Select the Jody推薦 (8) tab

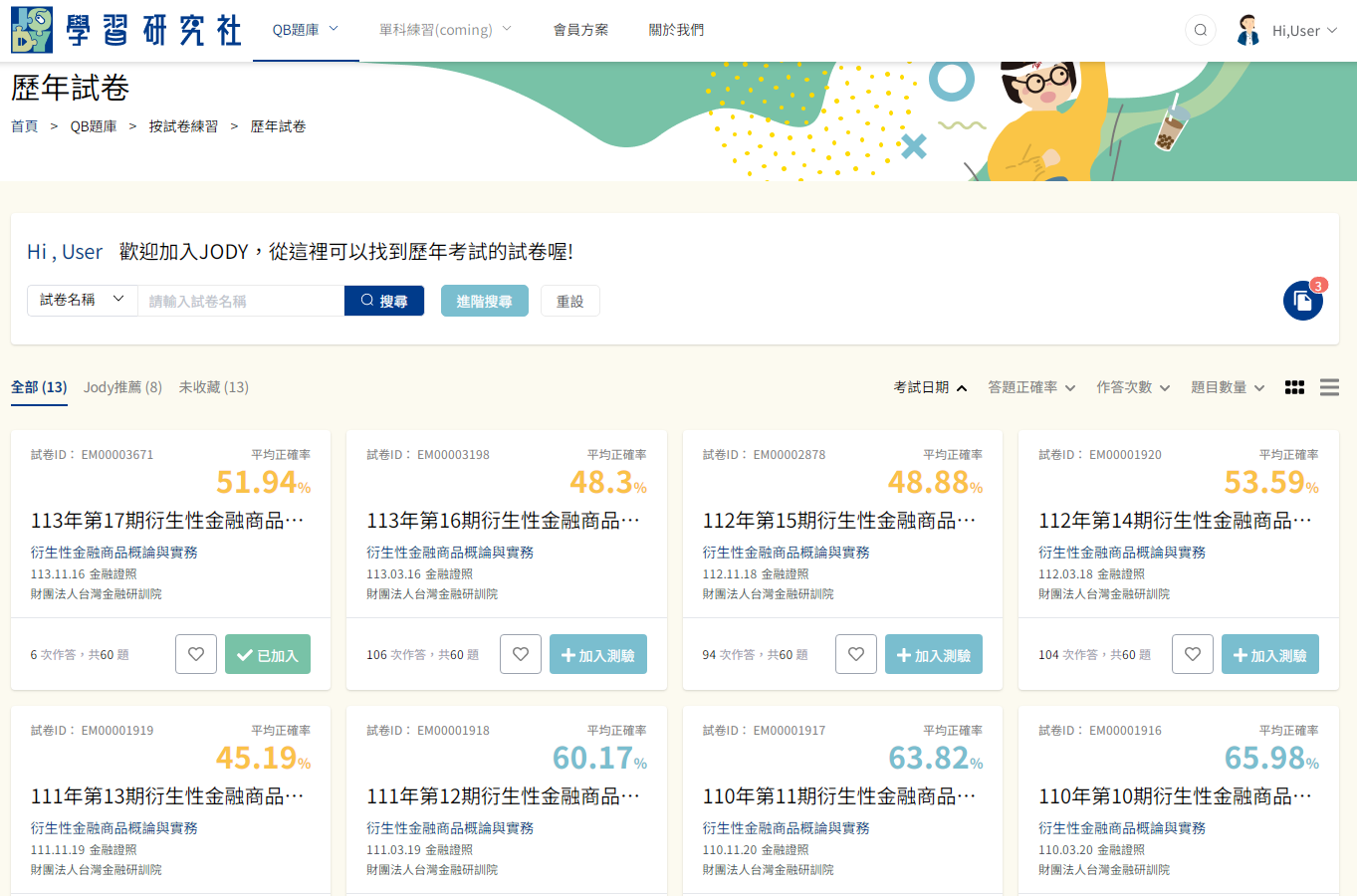click(x=122, y=387)
